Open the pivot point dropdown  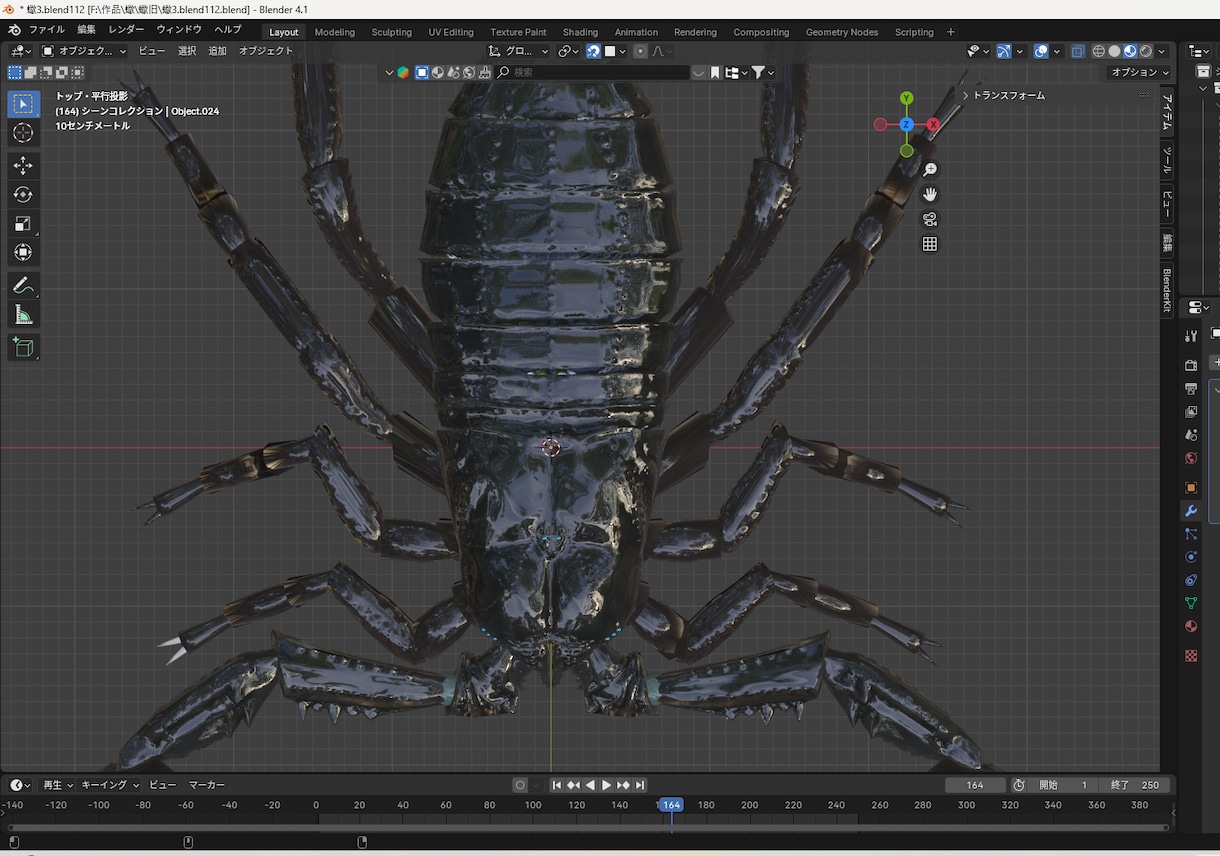(x=568, y=51)
